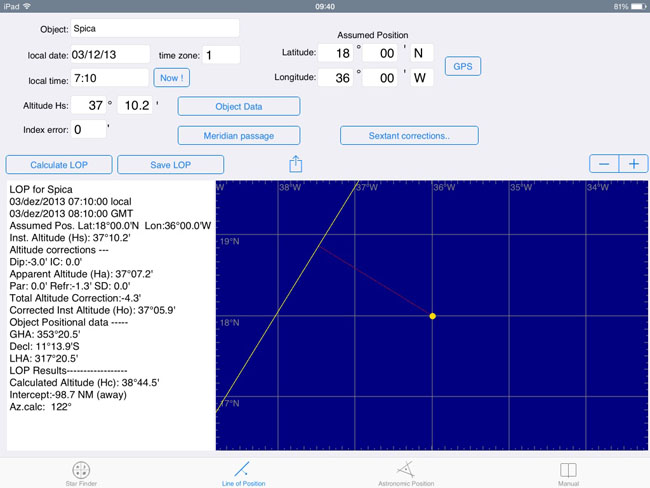Select the 'LOP for Spica' result line
The width and height of the screenshot is (650, 488).
[x=41, y=189]
